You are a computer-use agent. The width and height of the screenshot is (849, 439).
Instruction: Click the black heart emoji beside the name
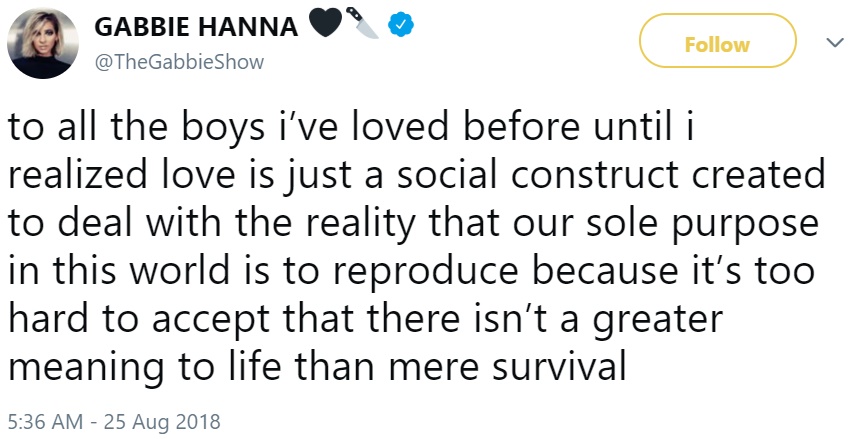(x=325, y=23)
